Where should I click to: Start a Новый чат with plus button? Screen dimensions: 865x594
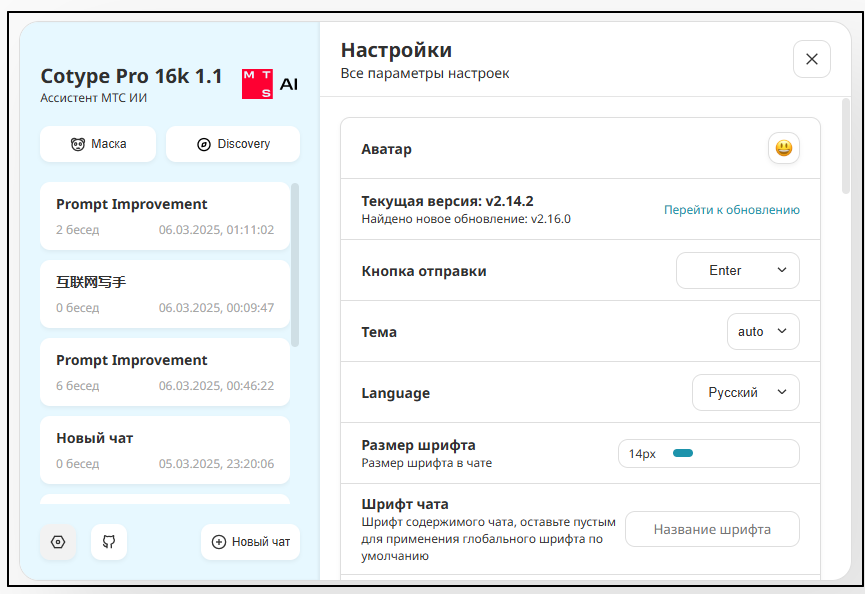(250, 542)
